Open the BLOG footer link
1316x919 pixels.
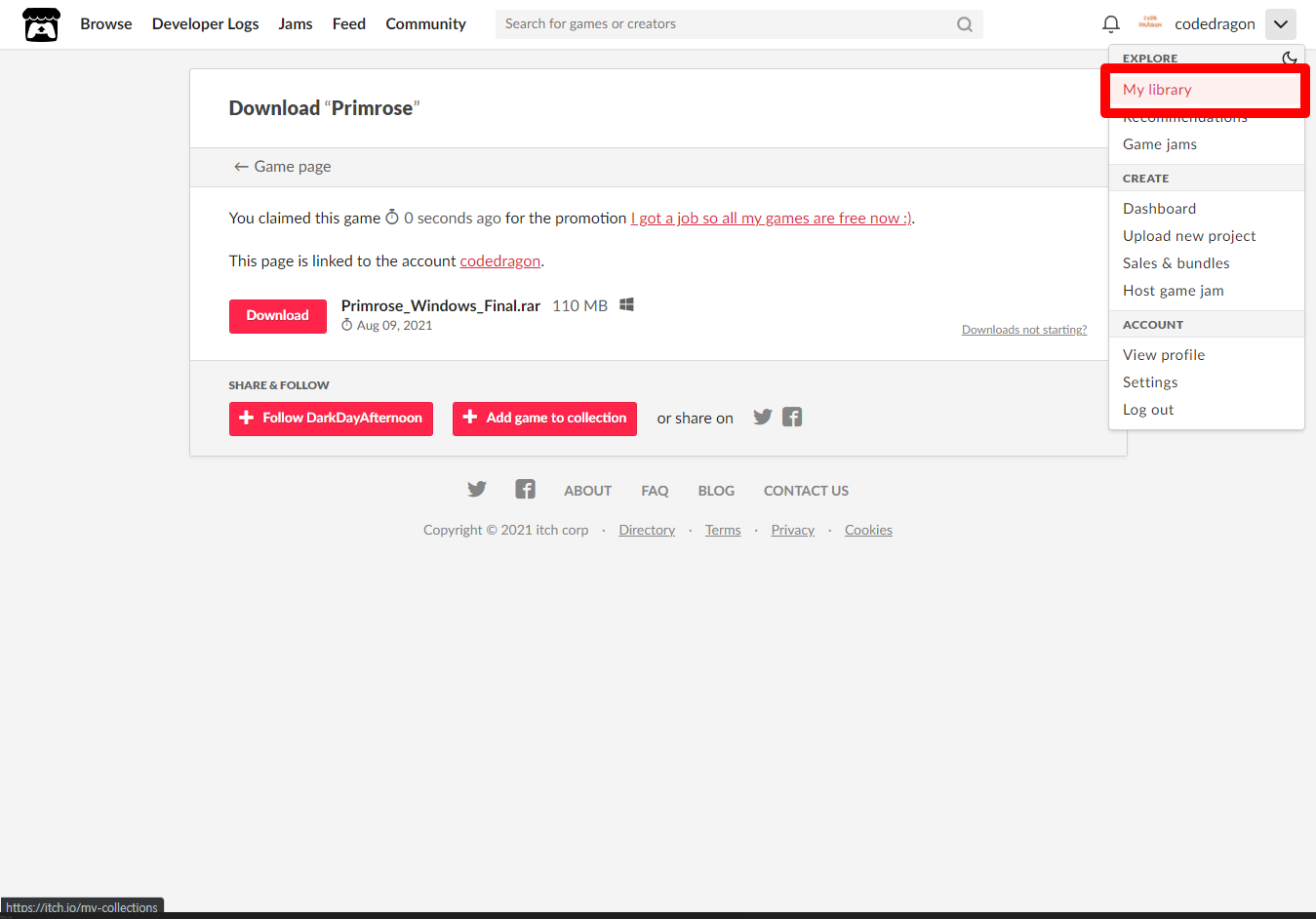[x=716, y=491]
